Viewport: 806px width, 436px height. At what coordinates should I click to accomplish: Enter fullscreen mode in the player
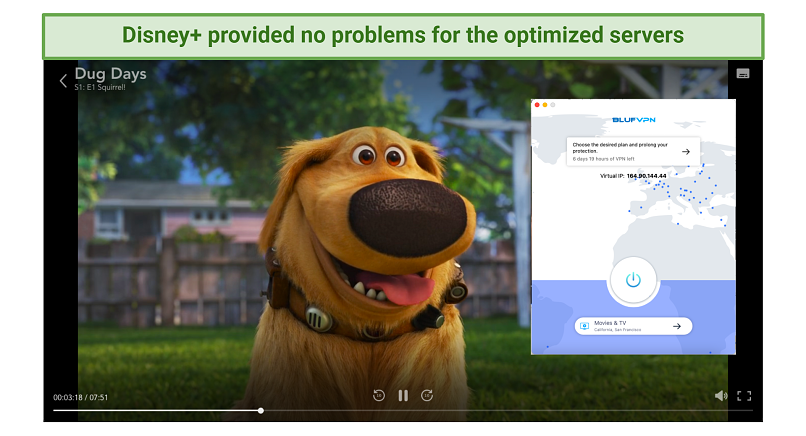[744, 395]
